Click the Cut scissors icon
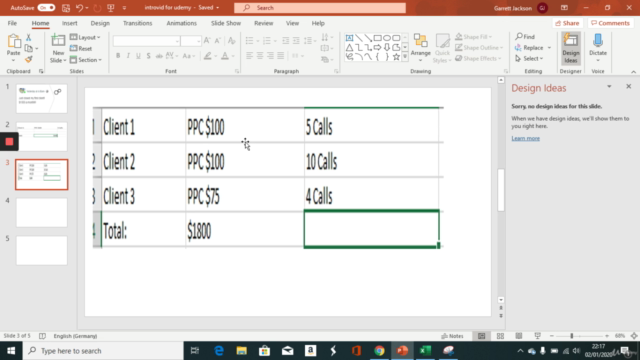 pyautogui.click(x=29, y=38)
